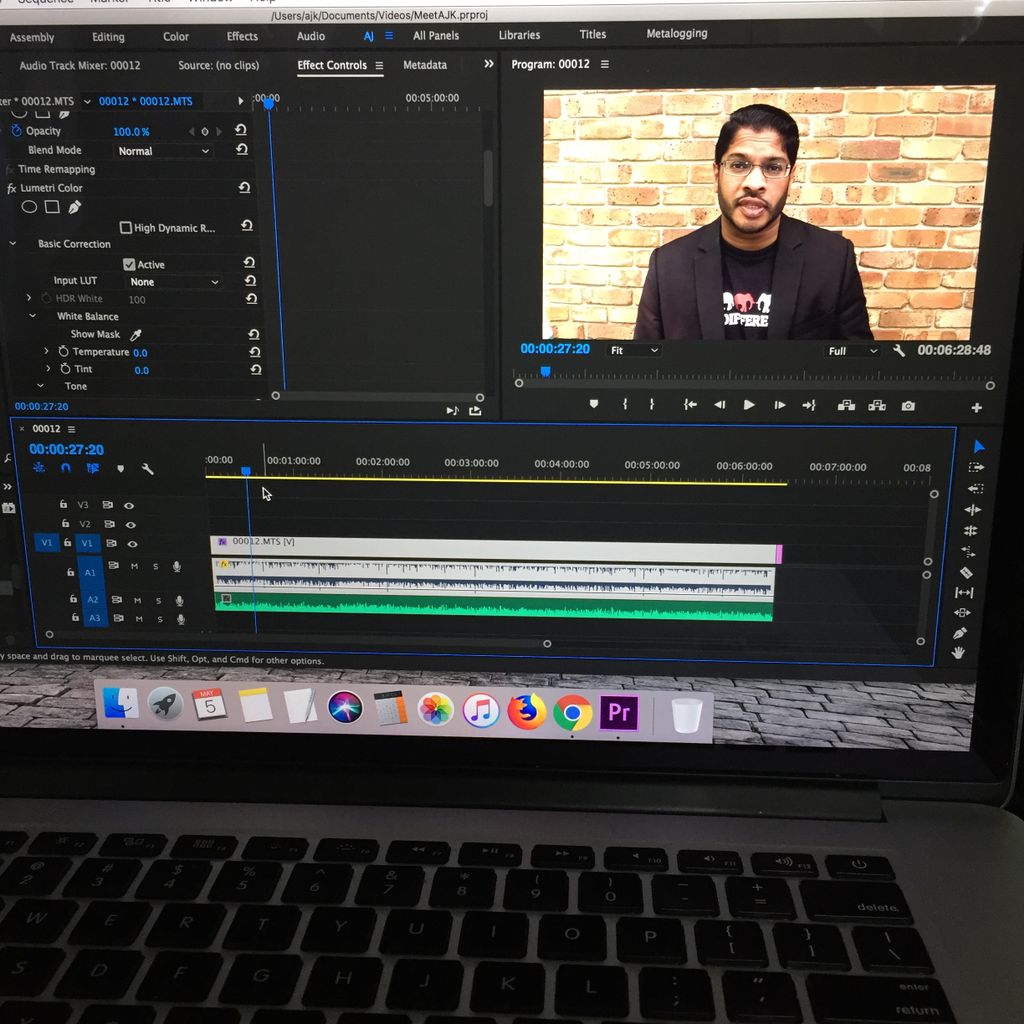The height and width of the screenshot is (1024, 1024).
Task: Show hidden panel tabs with double chevron
Action: click(x=488, y=64)
